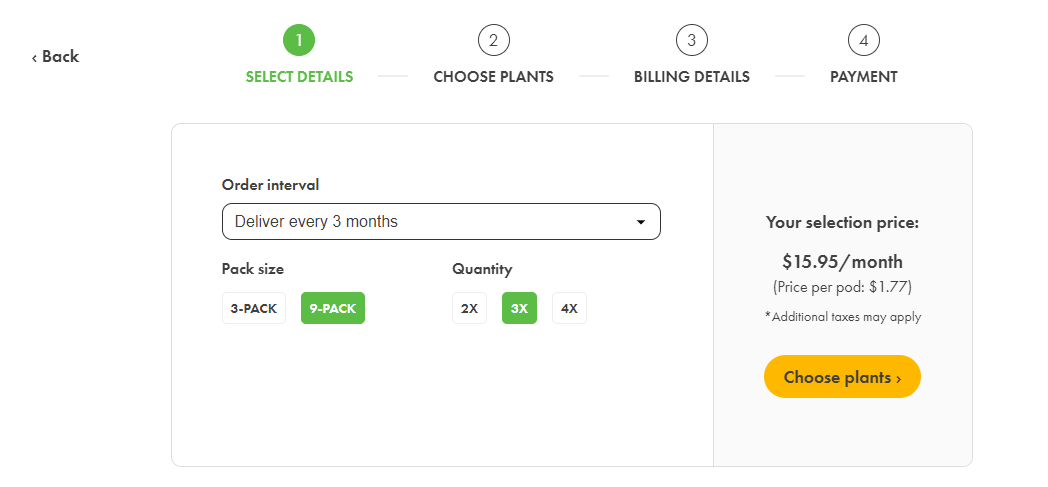Click the Additional taxes may apply note
Viewport: 1048px width, 487px height.
[x=843, y=317]
